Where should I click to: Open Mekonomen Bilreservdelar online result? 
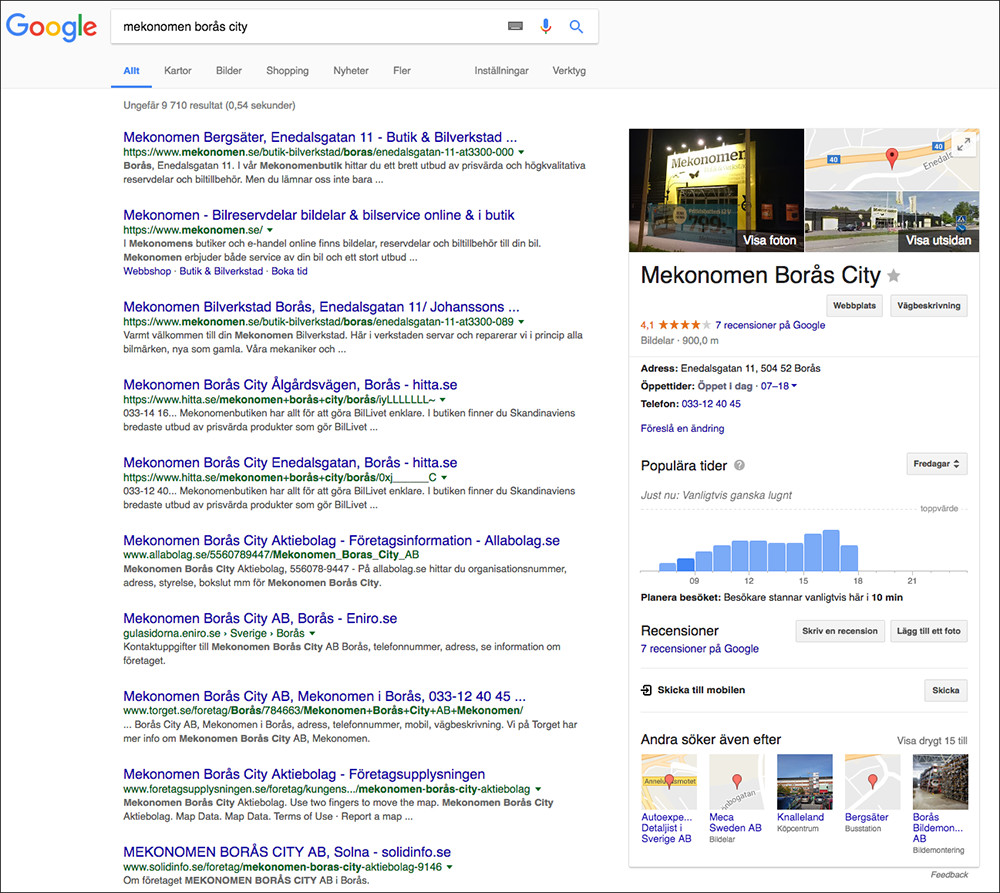[x=319, y=215]
